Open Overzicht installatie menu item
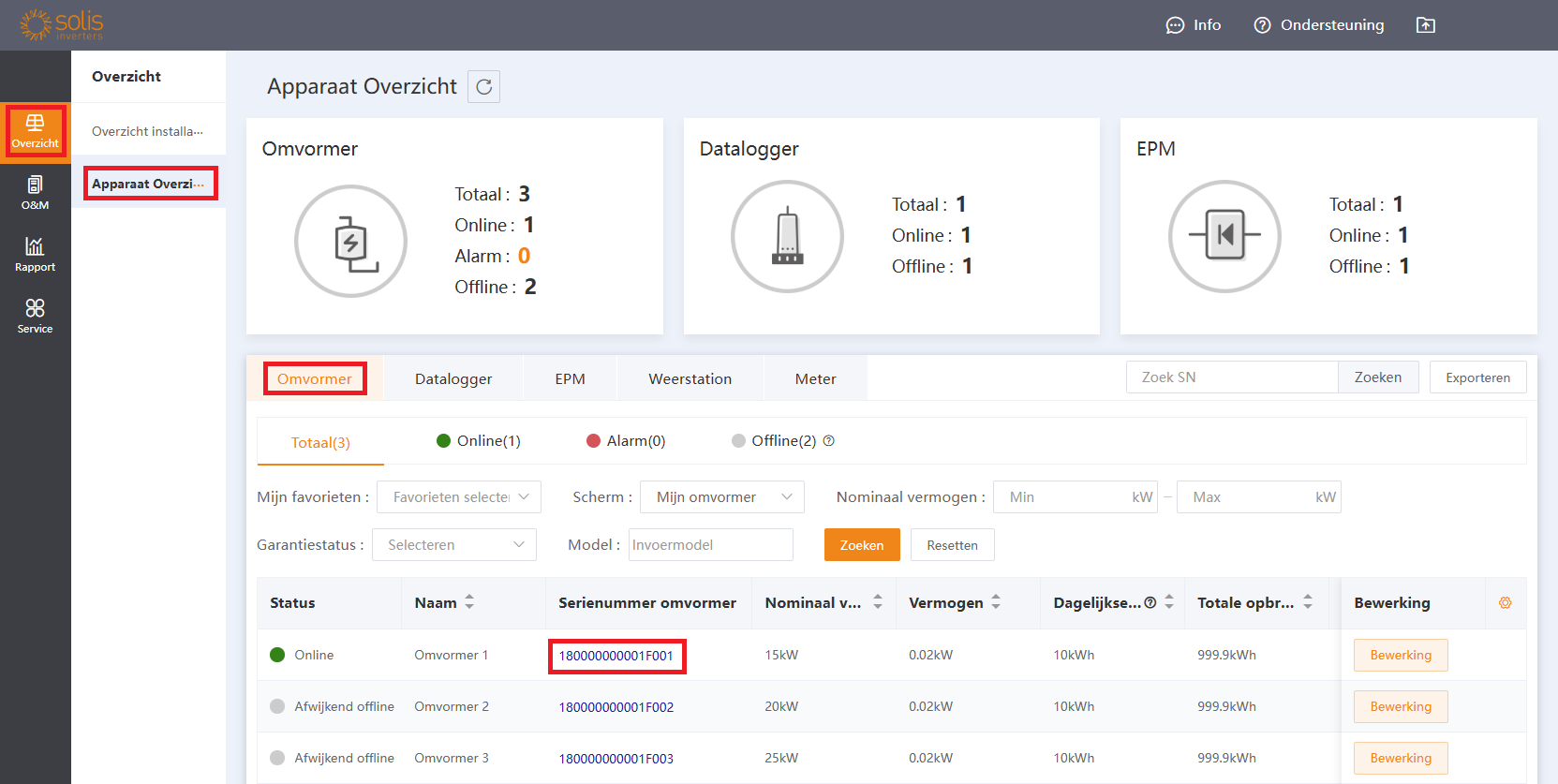The width and height of the screenshot is (1558, 784). 148,131
